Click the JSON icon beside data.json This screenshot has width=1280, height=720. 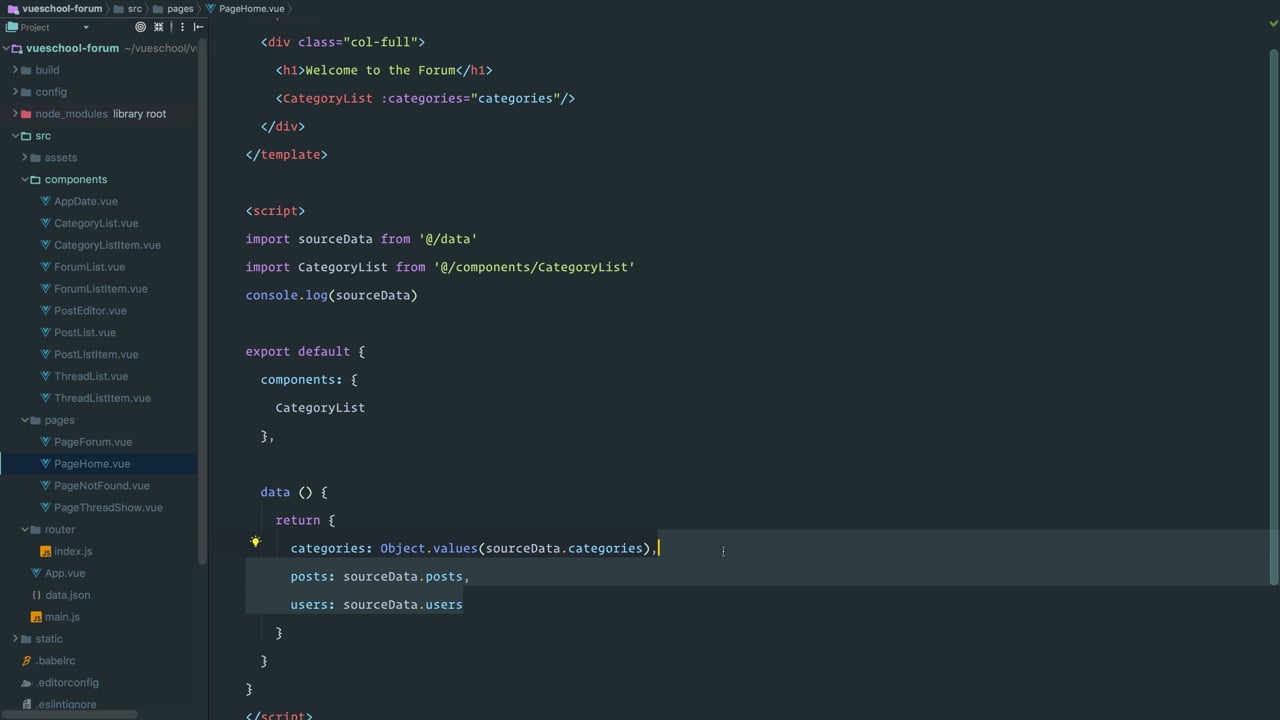(x=36, y=595)
